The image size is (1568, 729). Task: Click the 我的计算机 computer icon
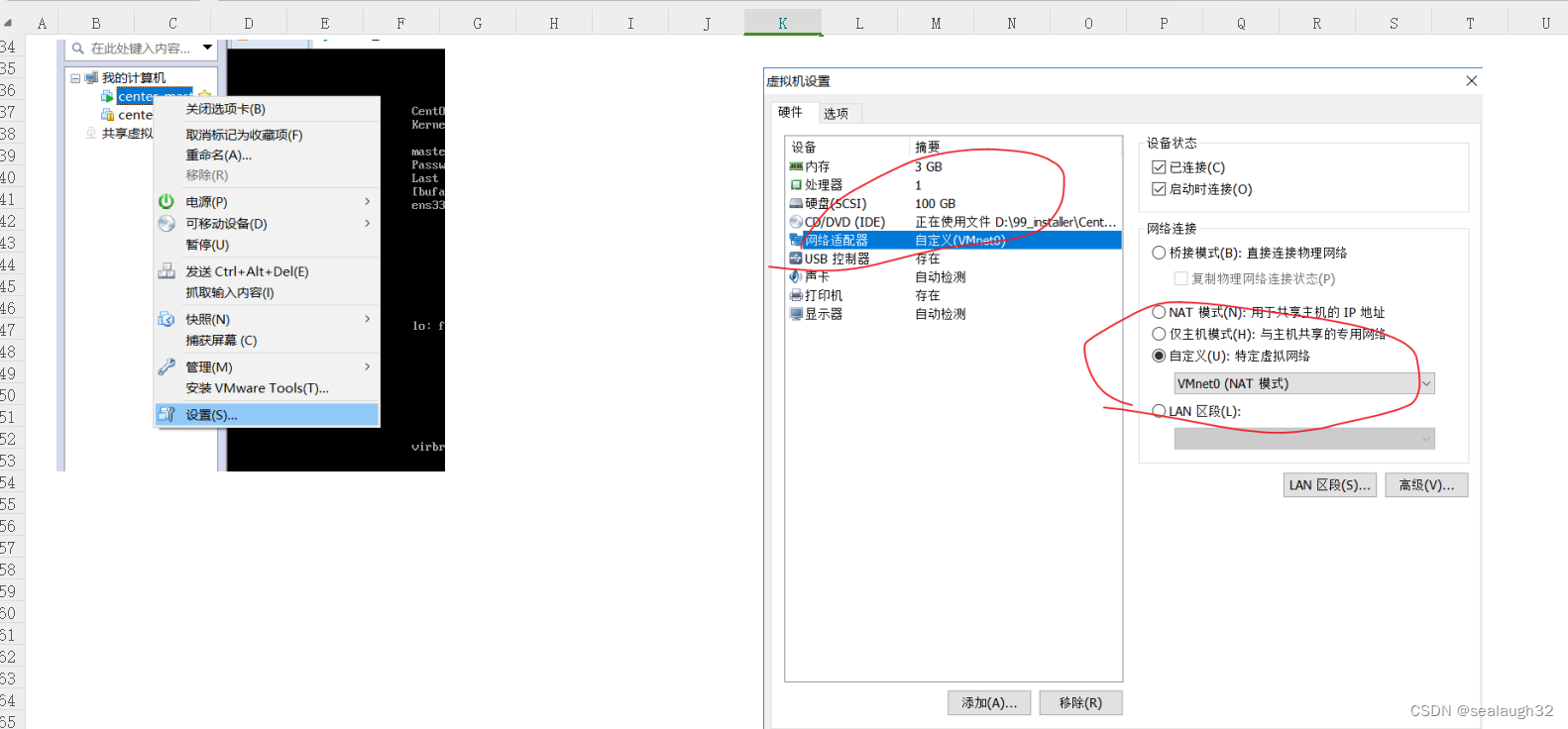[x=92, y=77]
